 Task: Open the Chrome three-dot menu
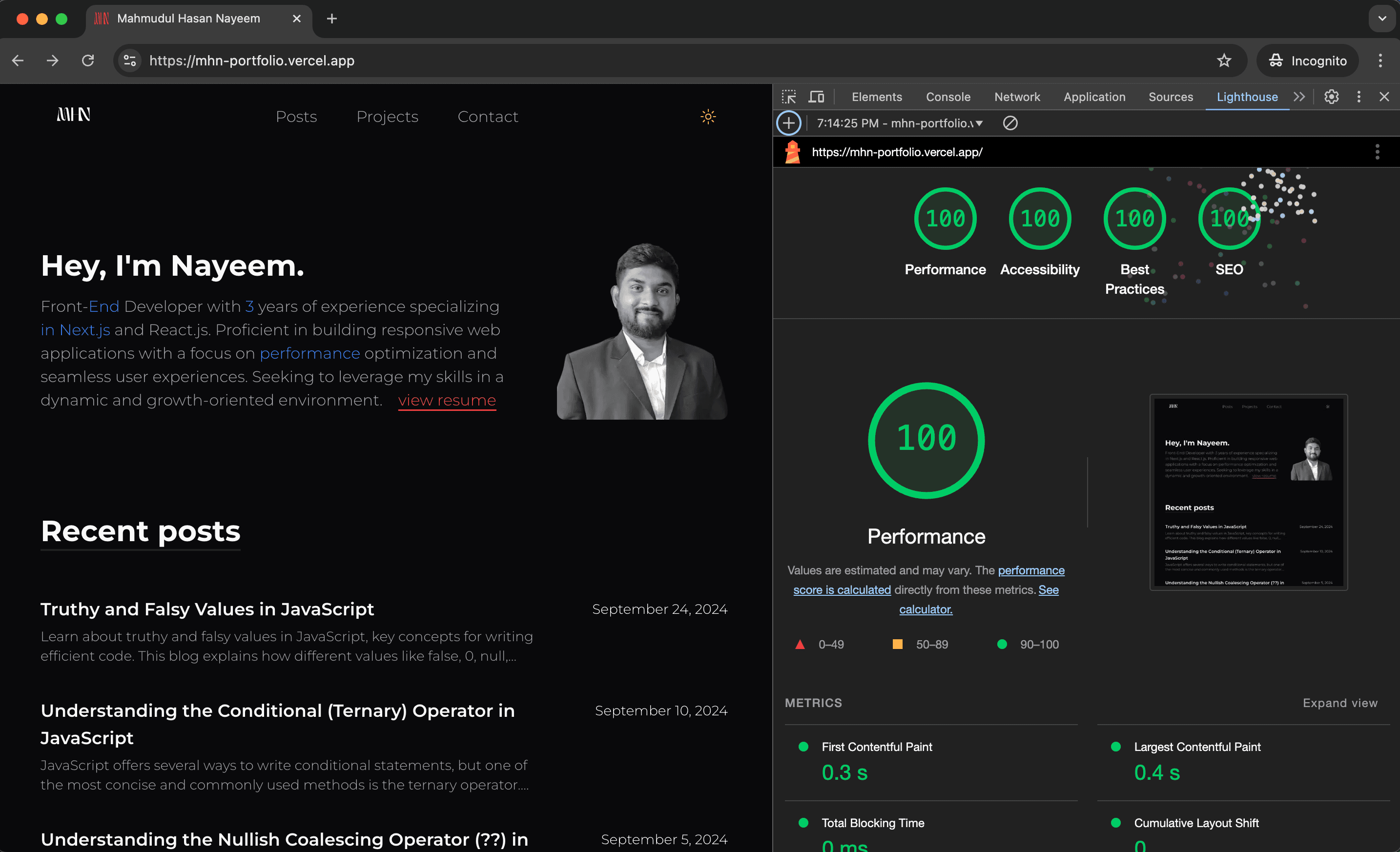pyautogui.click(x=1380, y=61)
